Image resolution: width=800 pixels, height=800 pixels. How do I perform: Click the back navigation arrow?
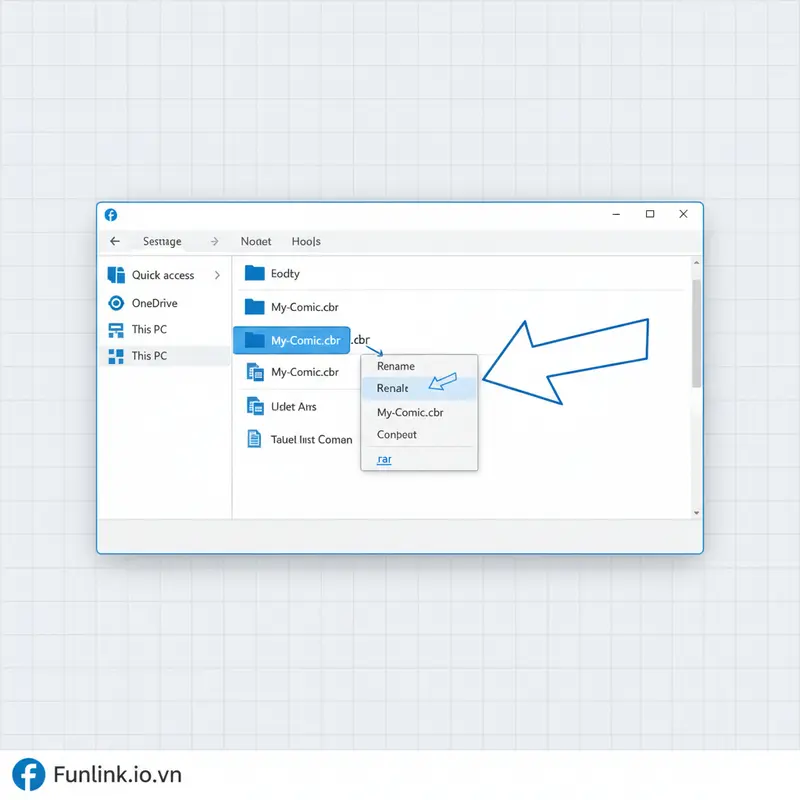pyautogui.click(x=115, y=241)
